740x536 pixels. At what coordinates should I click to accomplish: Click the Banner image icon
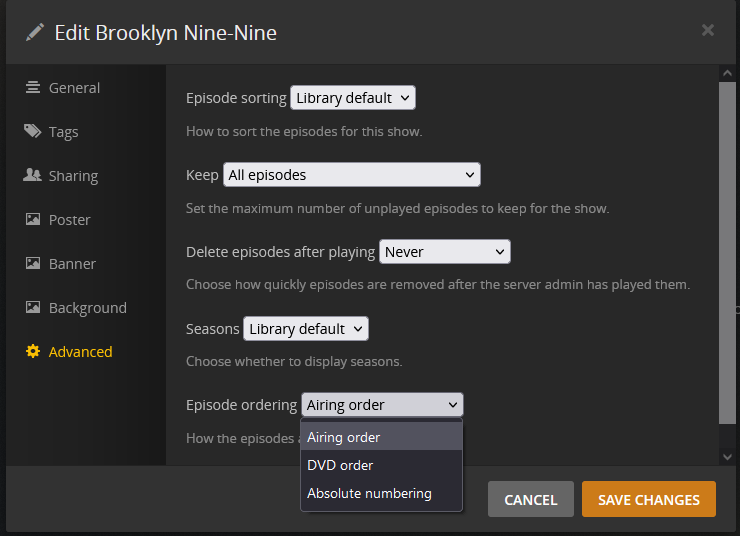tap(33, 263)
